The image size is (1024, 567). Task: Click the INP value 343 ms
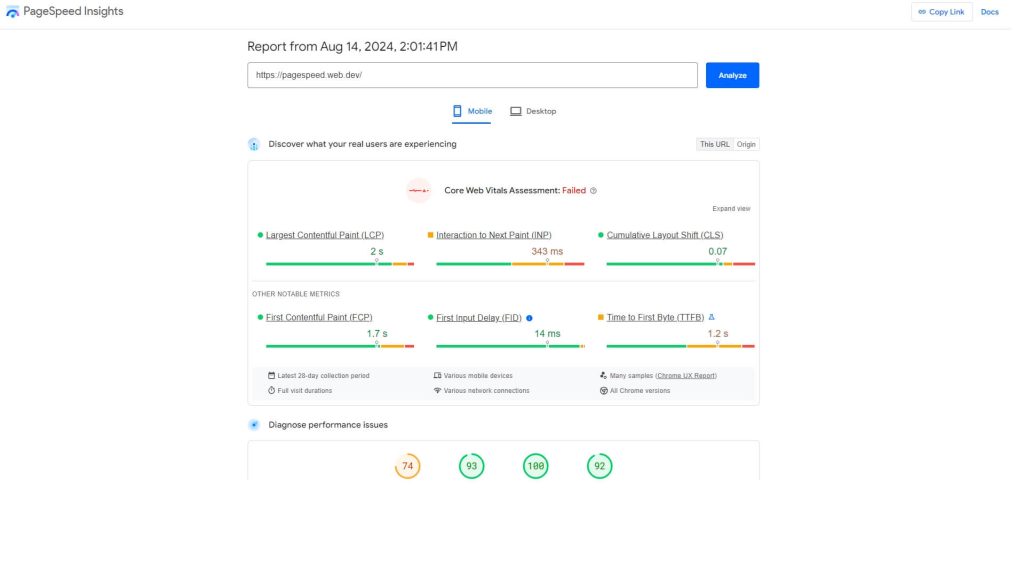coord(547,251)
